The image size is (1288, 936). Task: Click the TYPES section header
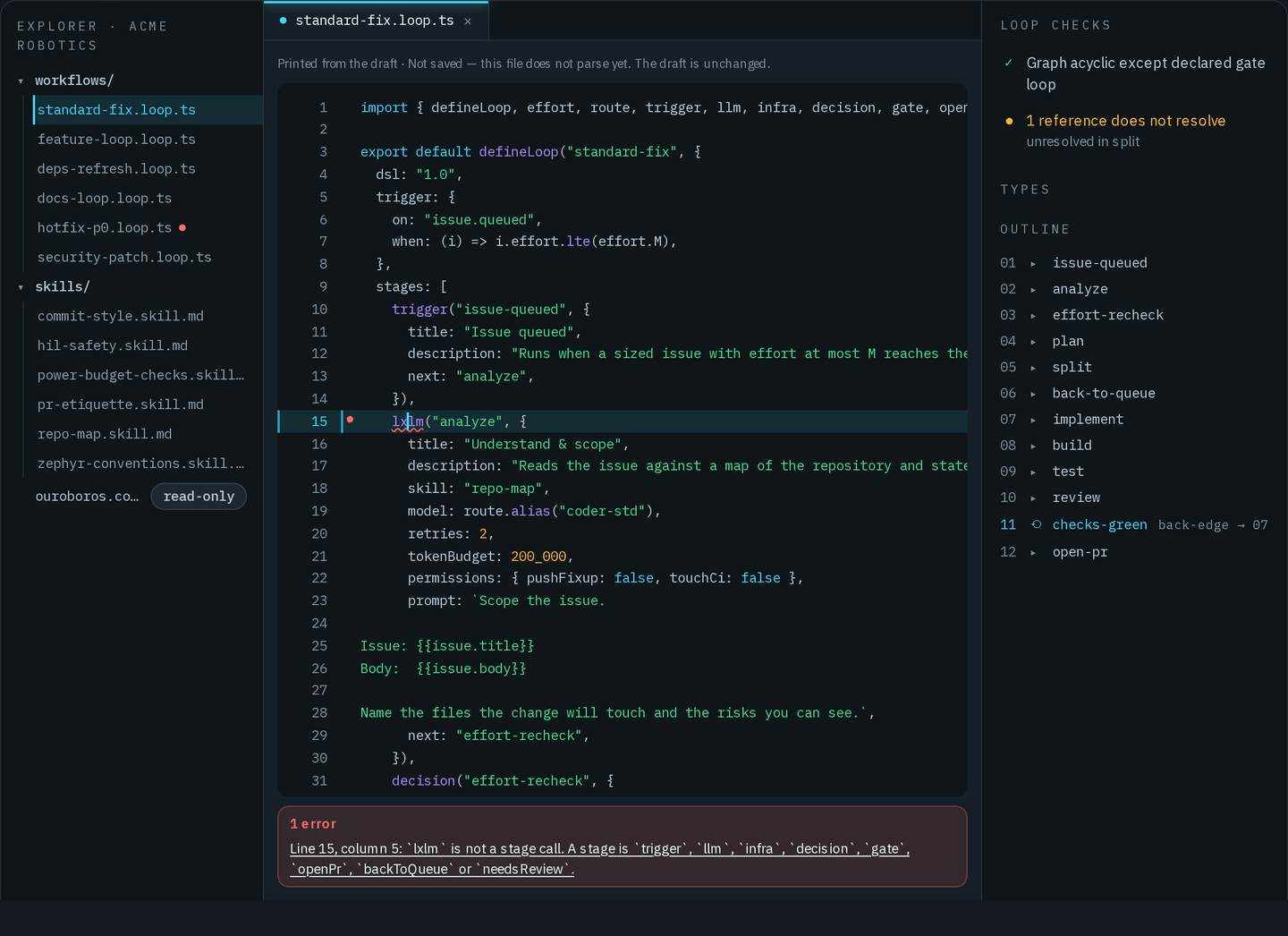[1025, 190]
